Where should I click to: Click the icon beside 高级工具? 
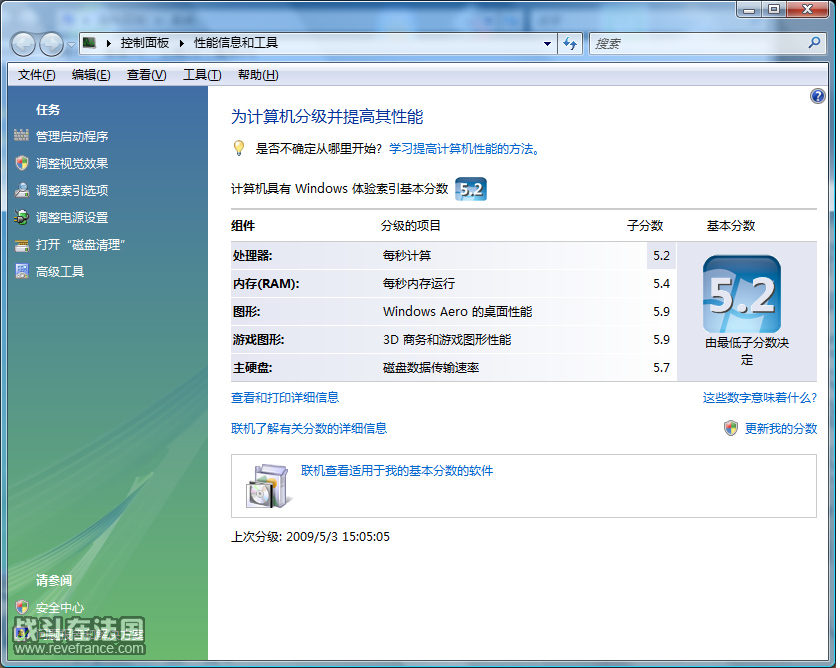(21, 272)
